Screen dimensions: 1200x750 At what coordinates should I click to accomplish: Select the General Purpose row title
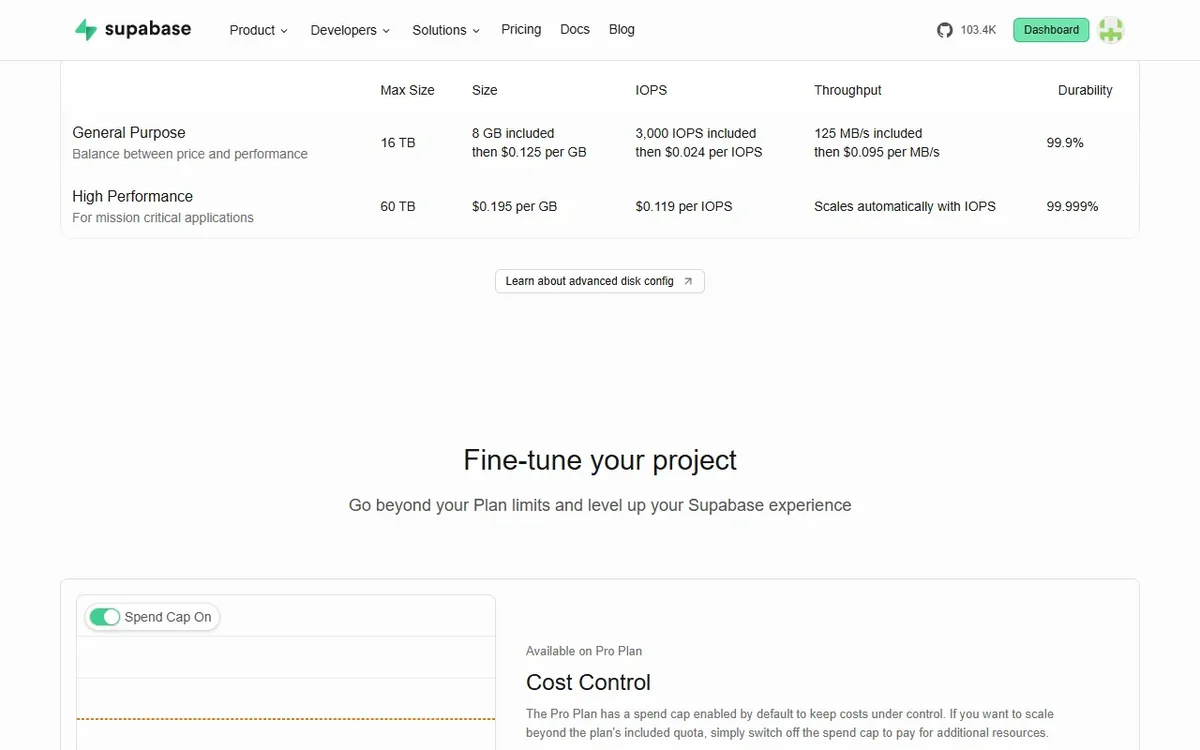[129, 133]
